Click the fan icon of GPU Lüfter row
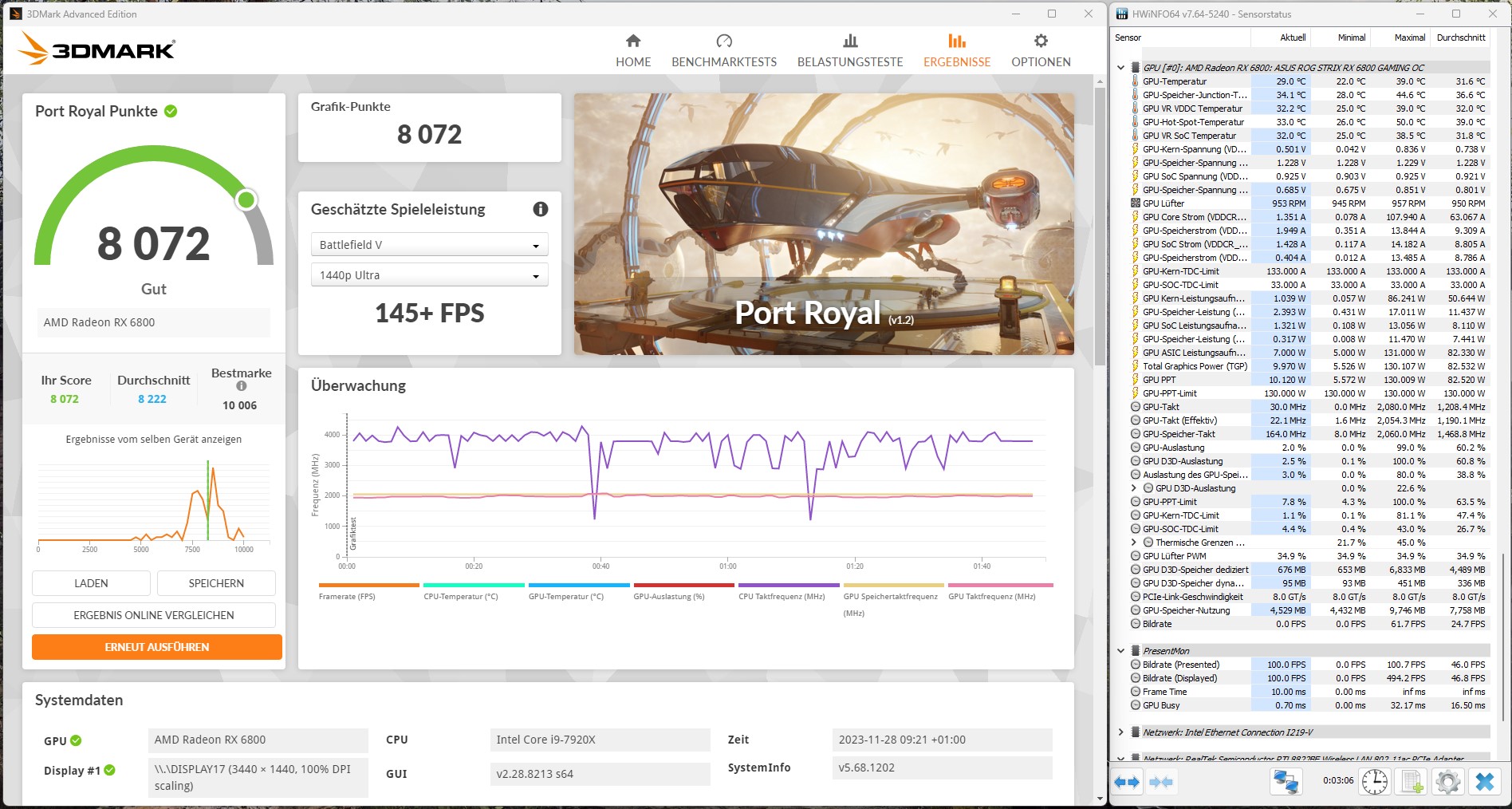1512x809 pixels. (x=1135, y=203)
